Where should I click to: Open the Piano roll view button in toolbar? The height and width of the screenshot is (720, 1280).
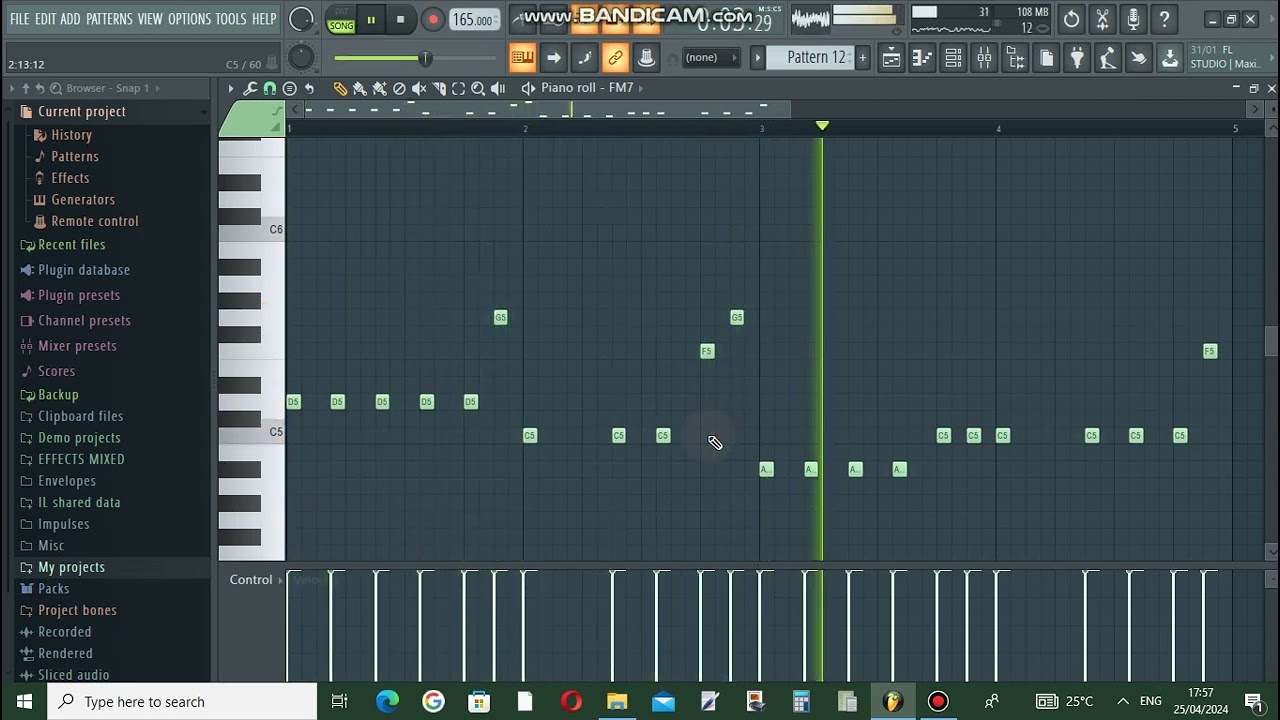pos(922,58)
